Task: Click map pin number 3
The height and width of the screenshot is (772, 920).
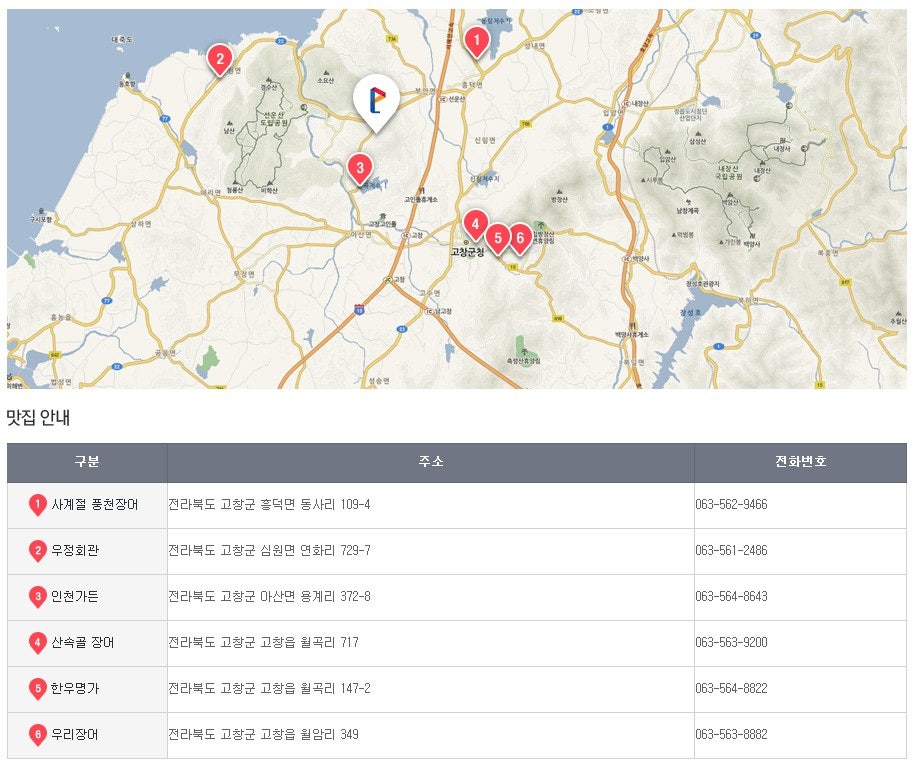Action: tap(360, 167)
